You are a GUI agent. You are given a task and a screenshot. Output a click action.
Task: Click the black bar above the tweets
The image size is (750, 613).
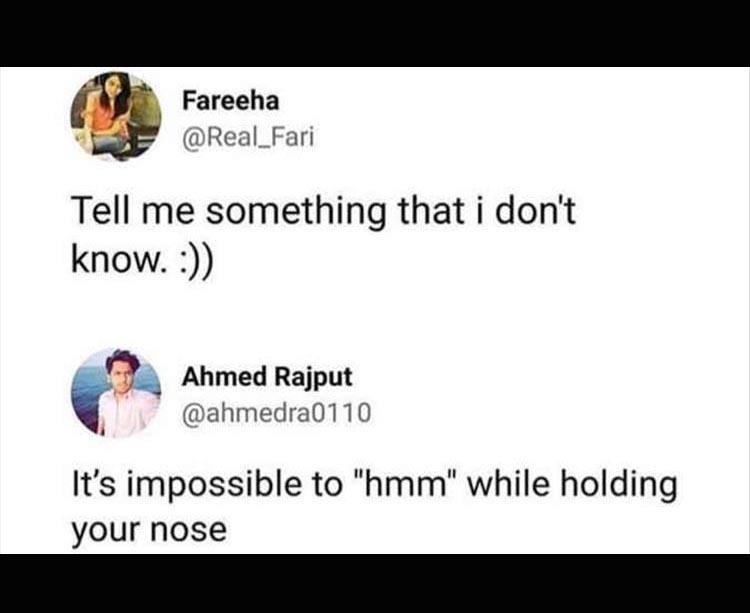(x=375, y=33)
